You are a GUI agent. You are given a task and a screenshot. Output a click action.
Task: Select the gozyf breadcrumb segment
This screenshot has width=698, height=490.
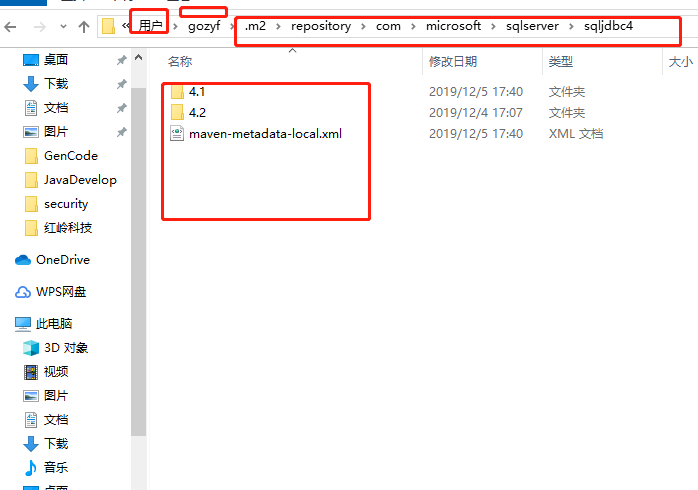coord(204,26)
